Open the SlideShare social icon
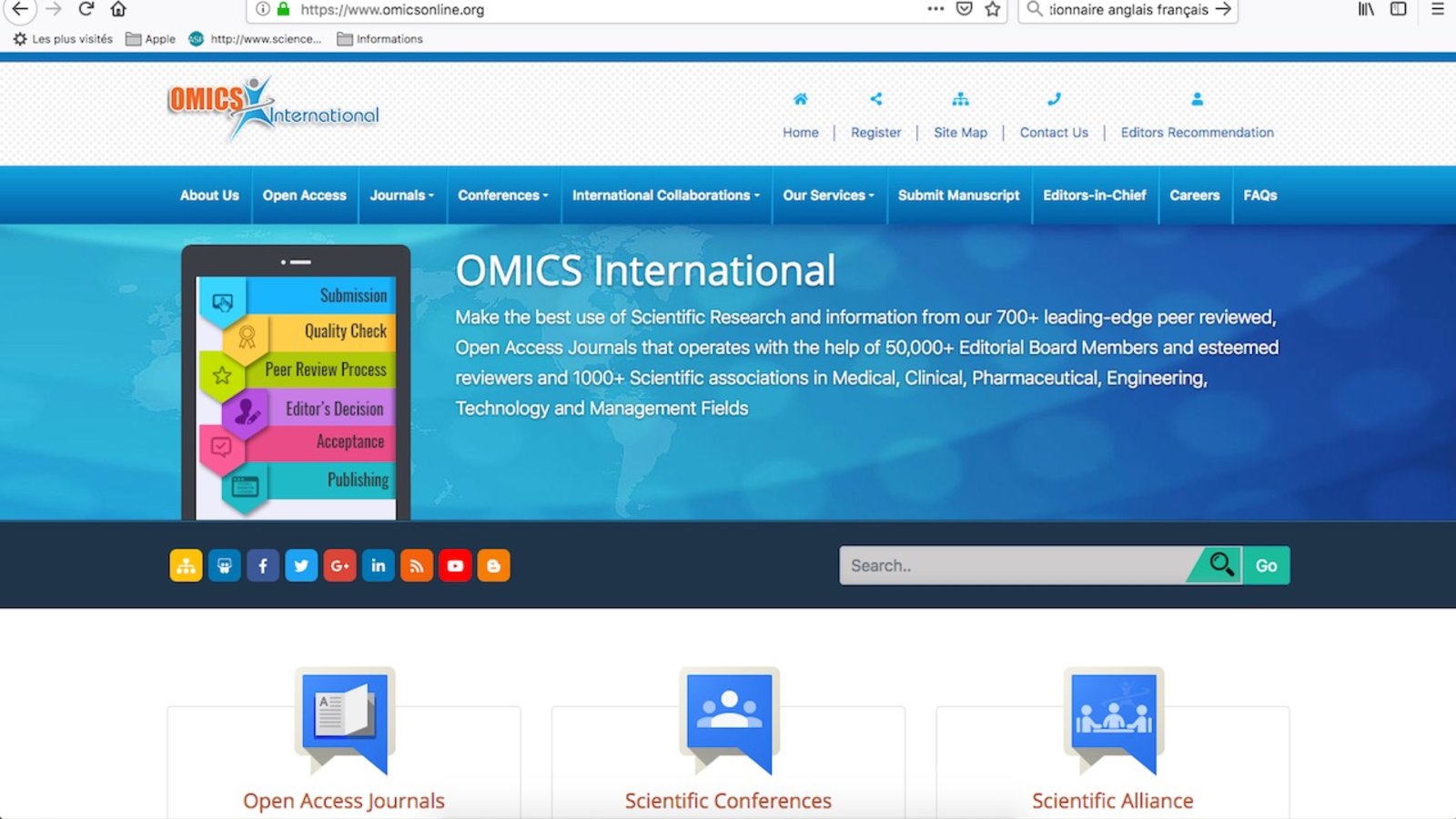The image size is (1456, 819). click(x=224, y=566)
